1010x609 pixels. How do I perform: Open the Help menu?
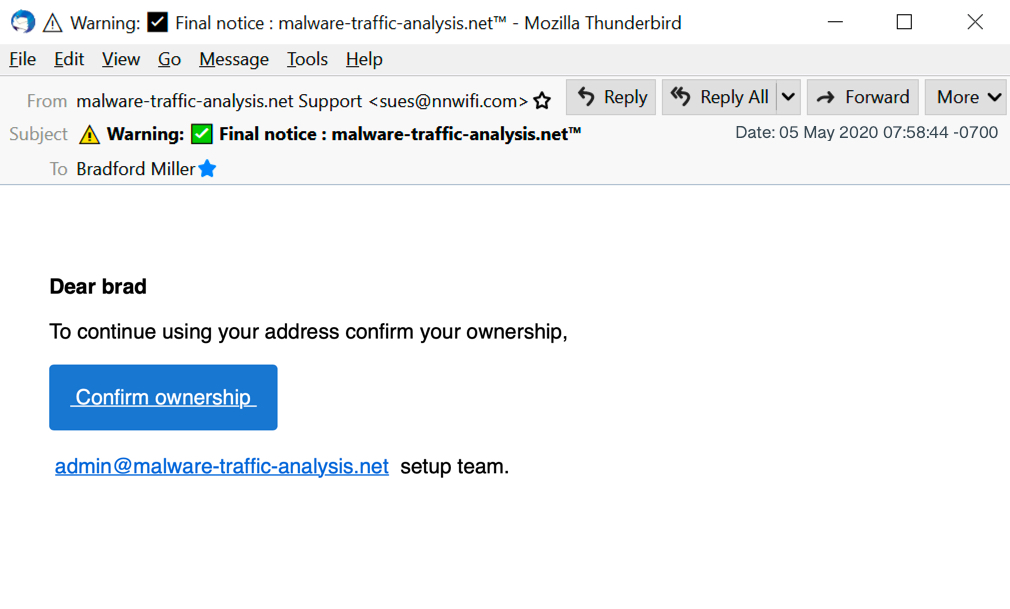[x=364, y=60]
